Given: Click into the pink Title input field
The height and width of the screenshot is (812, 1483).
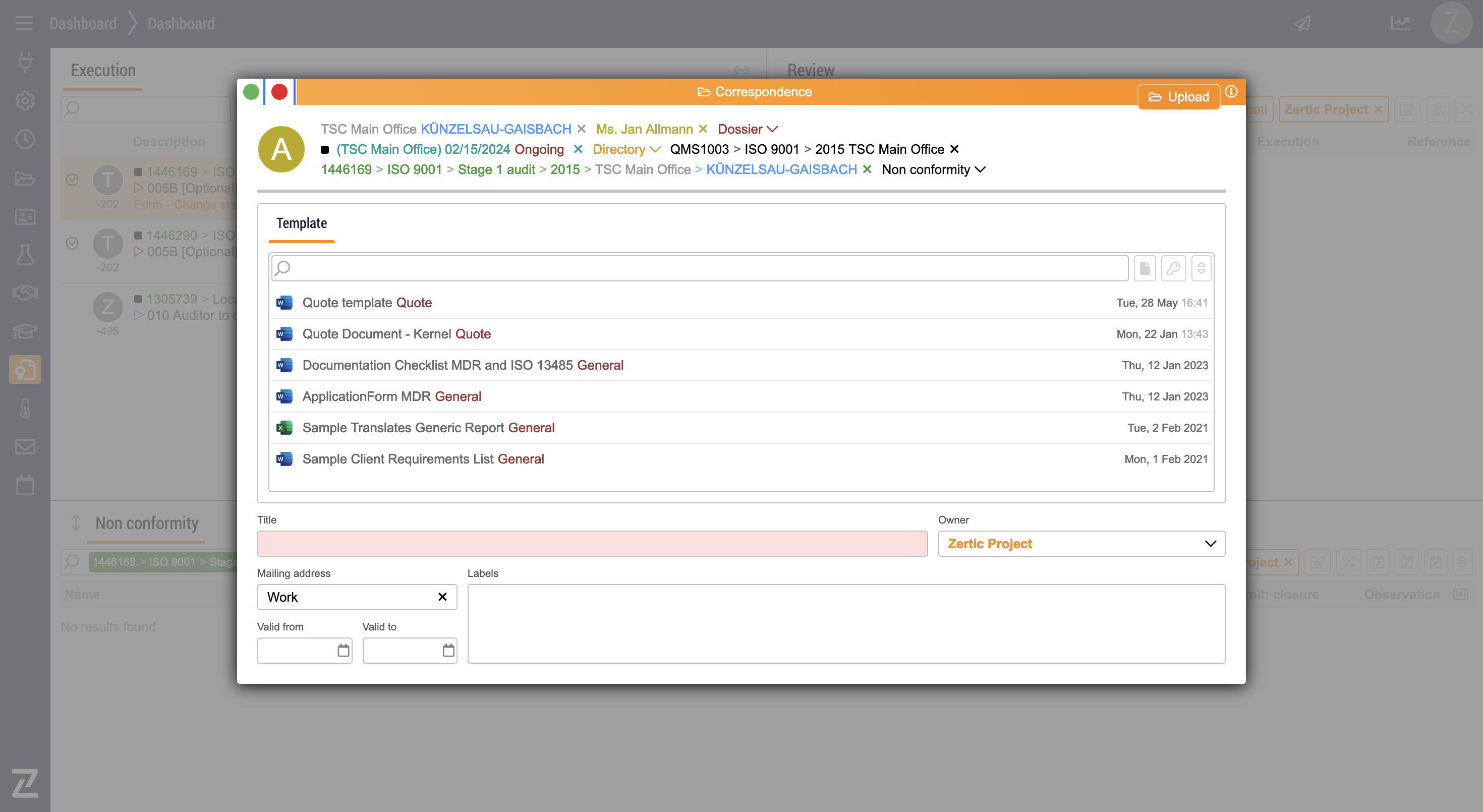Looking at the screenshot, I should pyautogui.click(x=592, y=544).
